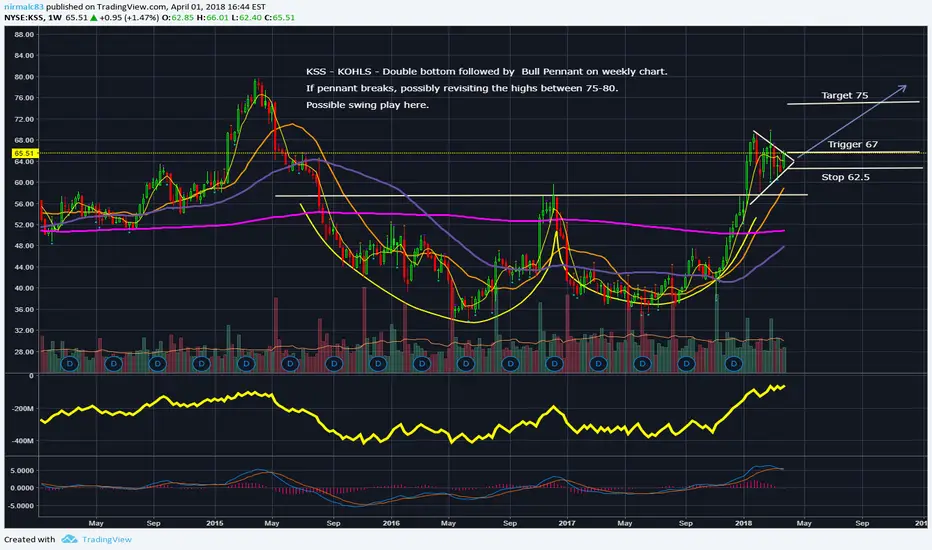Click the +0.95 (+1.47%) change value
The image size is (932, 550).
pos(129,18)
